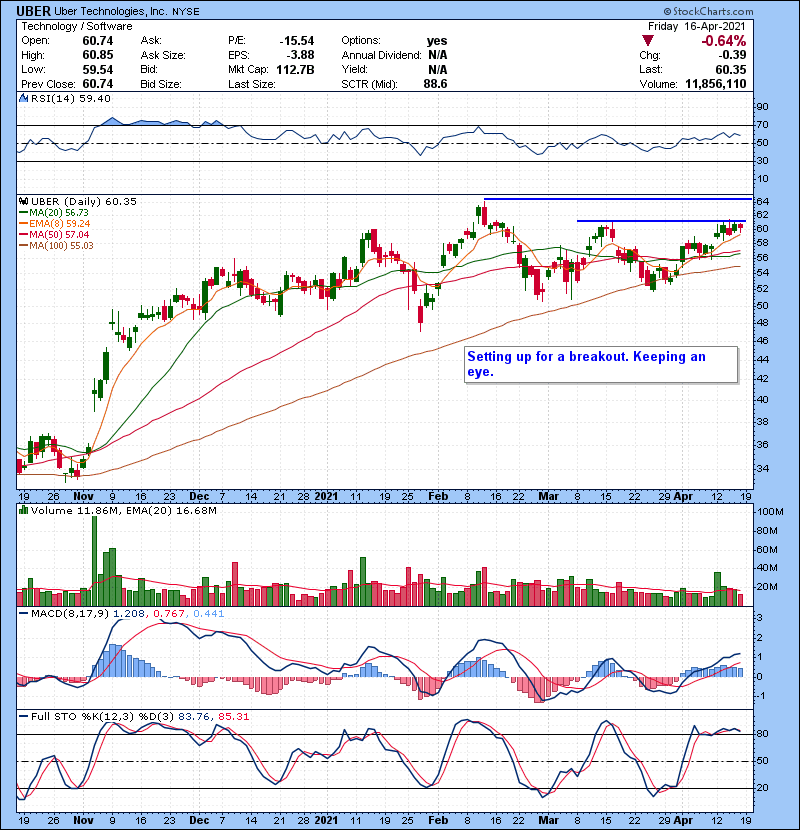Click the stochastic %K value 83.76

[x=193, y=717]
